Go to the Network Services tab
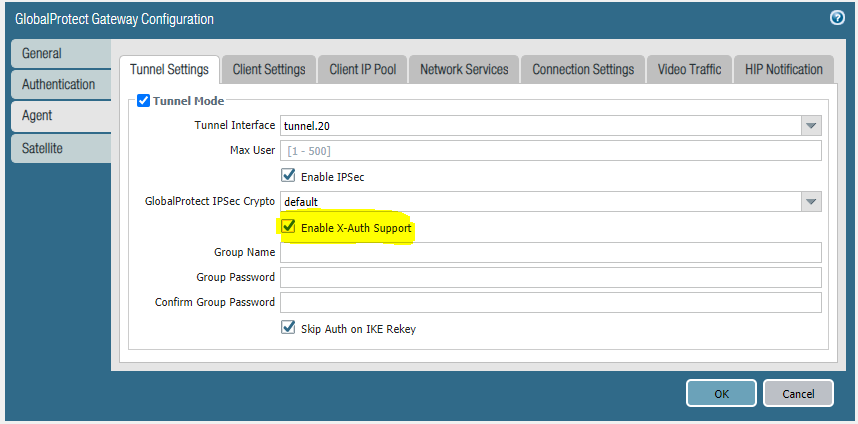Screen dimensions: 858x424 pyautogui.click(x=464, y=69)
